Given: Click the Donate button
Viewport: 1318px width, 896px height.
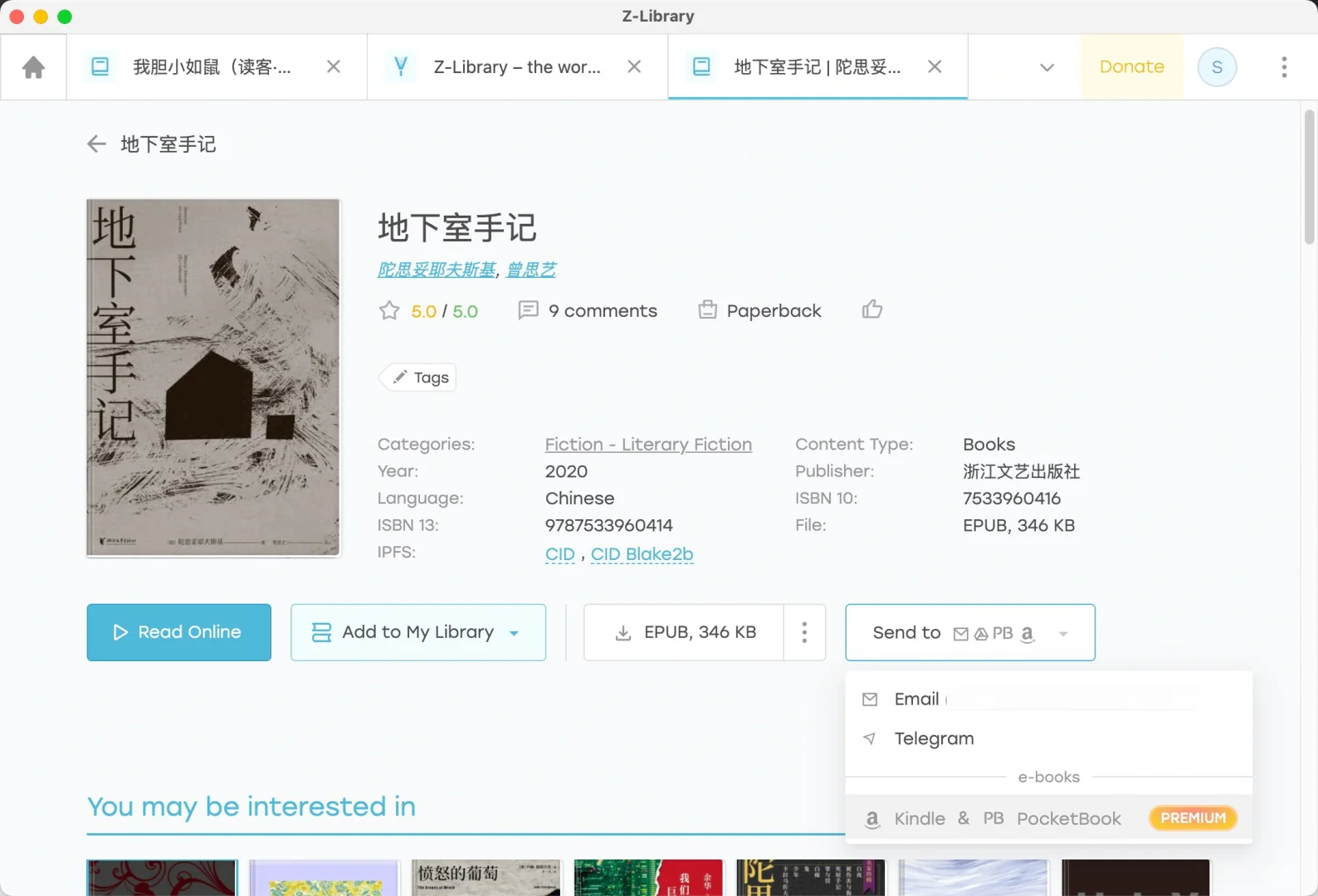Looking at the screenshot, I should [x=1132, y=67].
